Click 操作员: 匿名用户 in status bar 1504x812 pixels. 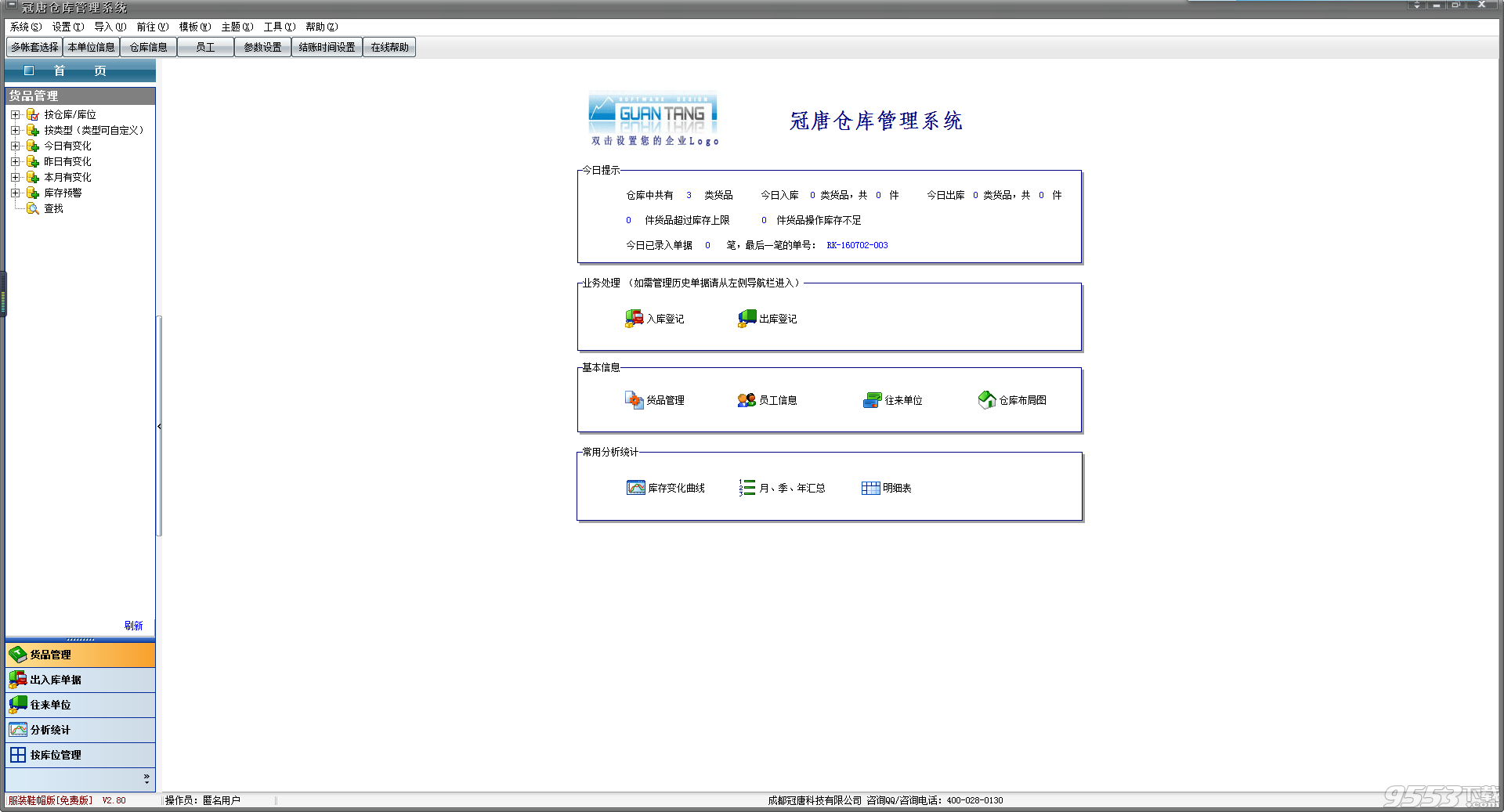point(203,800)
